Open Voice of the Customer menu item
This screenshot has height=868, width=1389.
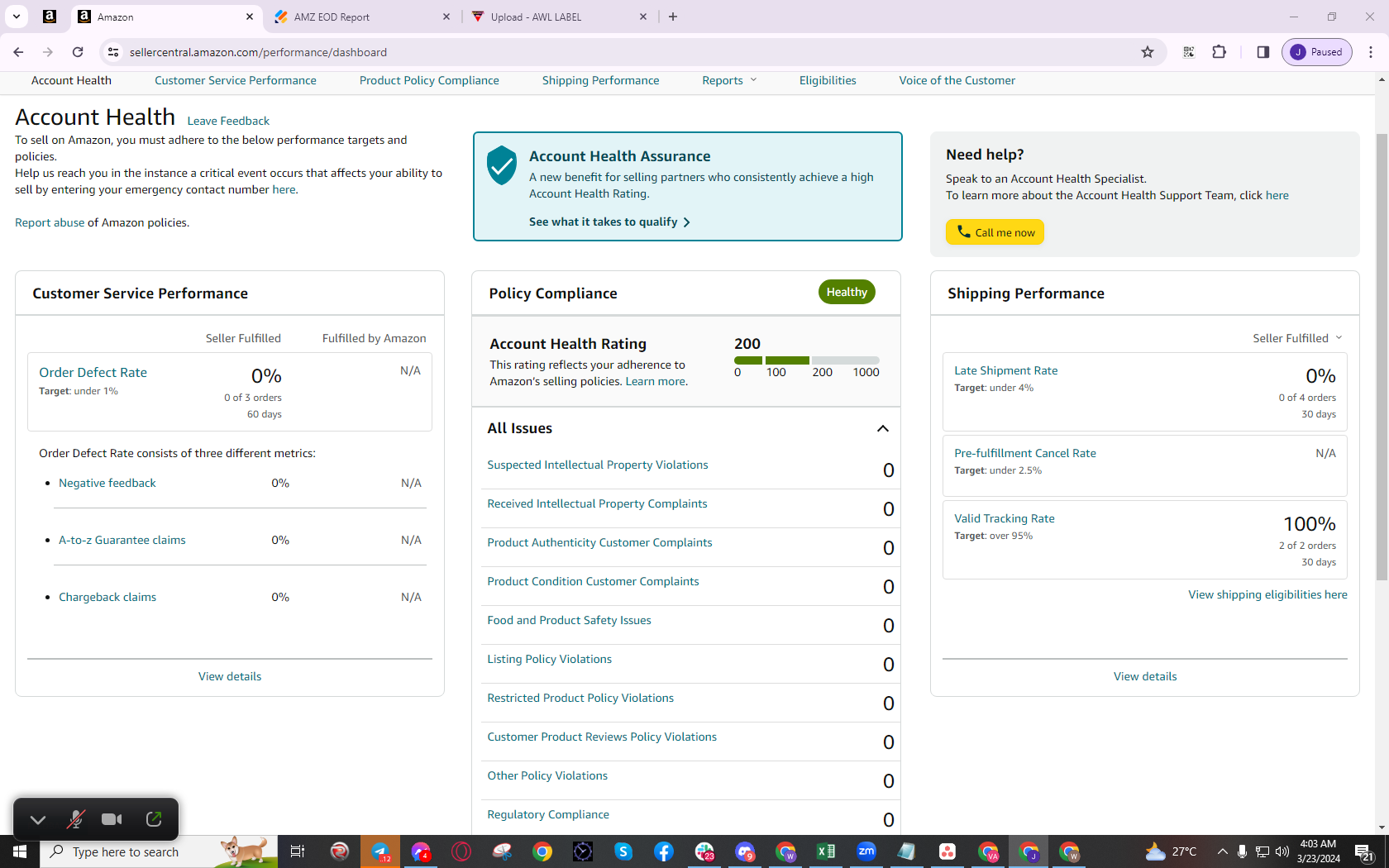tap(957, 80)
